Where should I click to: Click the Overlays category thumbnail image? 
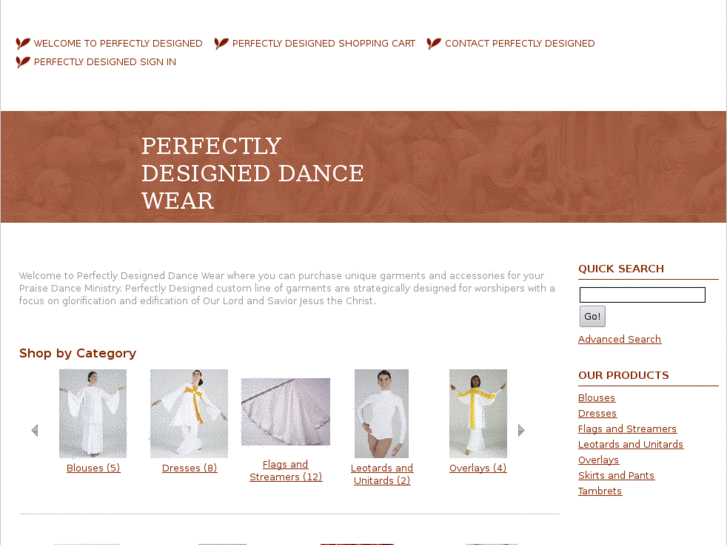(x=478, y=413)
